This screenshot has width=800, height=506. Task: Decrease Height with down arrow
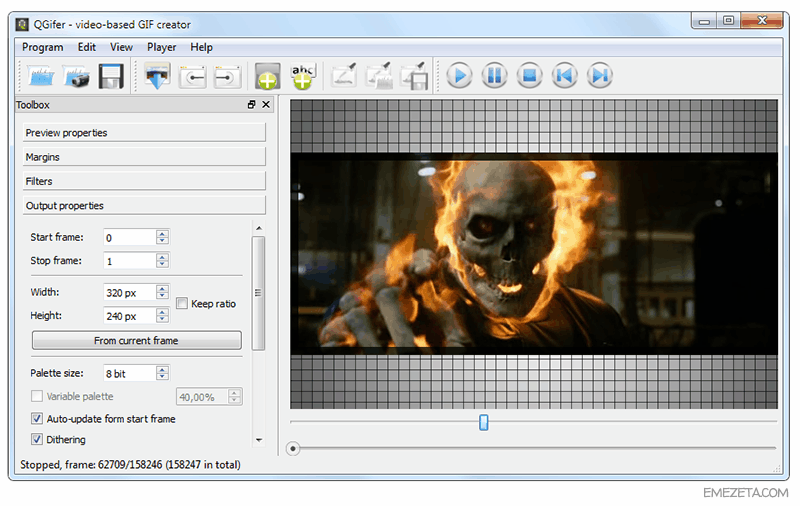coord(162,319)
